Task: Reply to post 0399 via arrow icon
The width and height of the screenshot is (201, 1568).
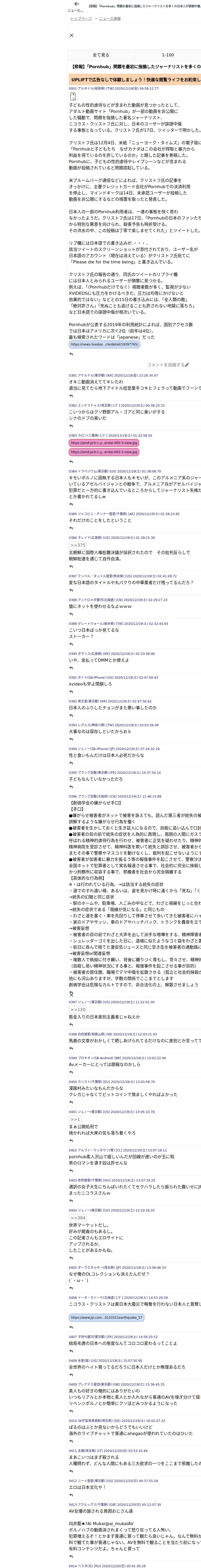Action: tap(71, 1073)
